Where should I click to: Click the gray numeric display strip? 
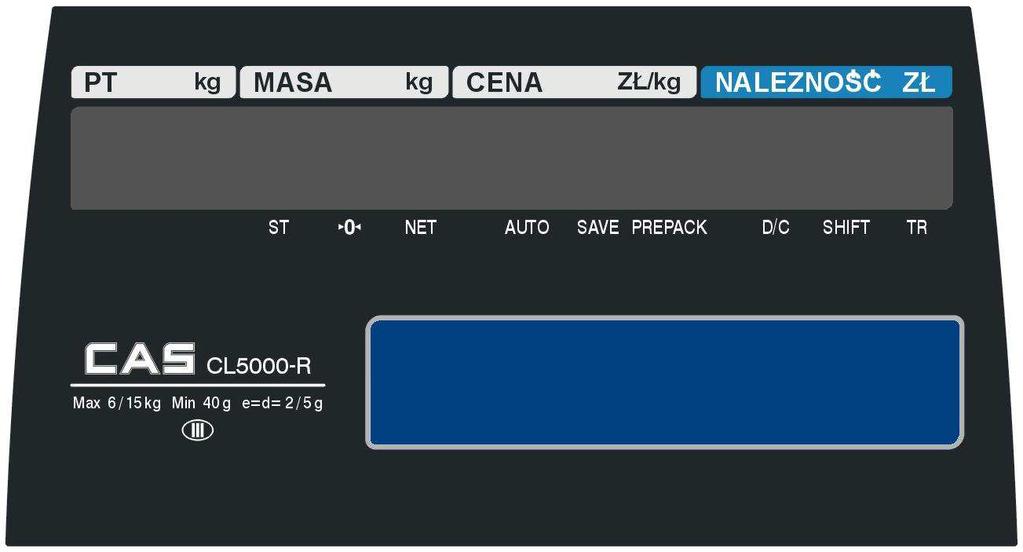[512, 158]
